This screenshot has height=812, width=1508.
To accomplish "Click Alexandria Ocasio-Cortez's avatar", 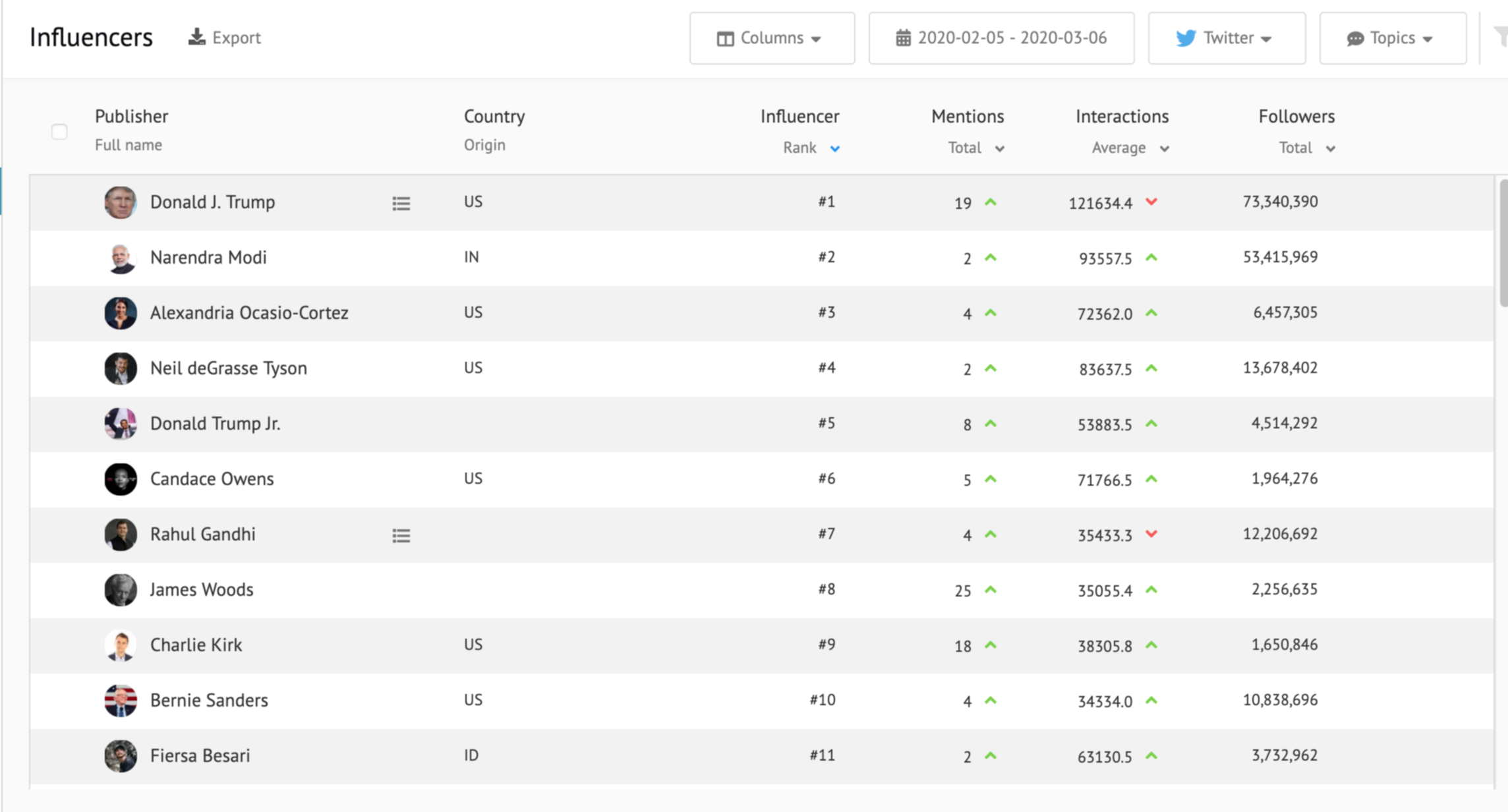I will click(x=121, y=313).
